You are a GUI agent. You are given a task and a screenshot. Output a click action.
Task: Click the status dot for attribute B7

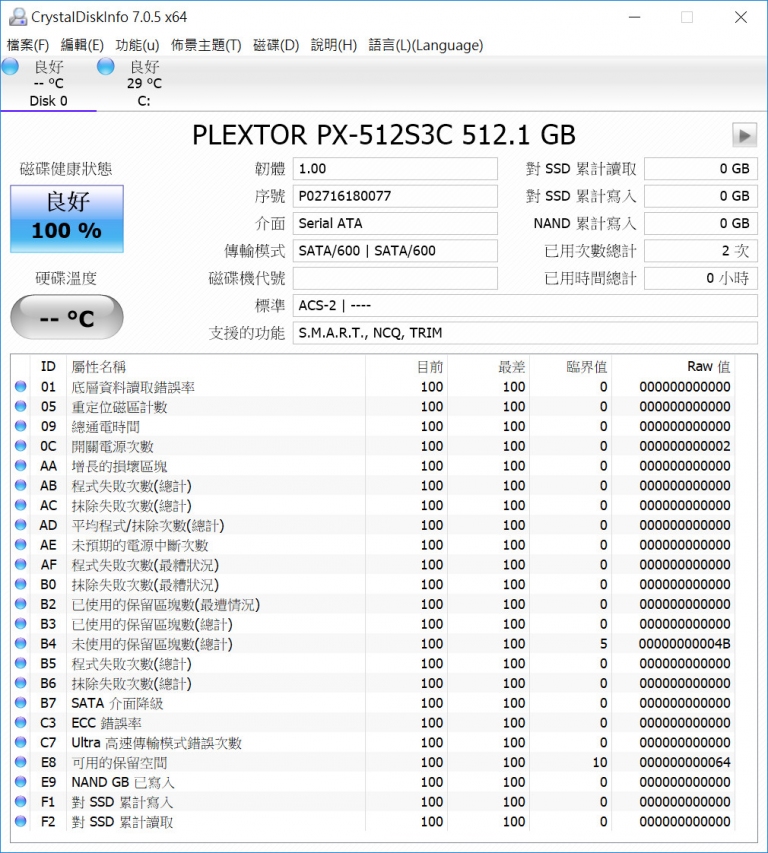21,702
